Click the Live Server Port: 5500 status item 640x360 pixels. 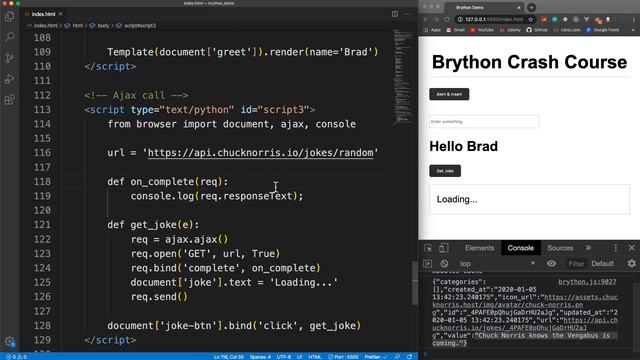click(x=343, y=357)
